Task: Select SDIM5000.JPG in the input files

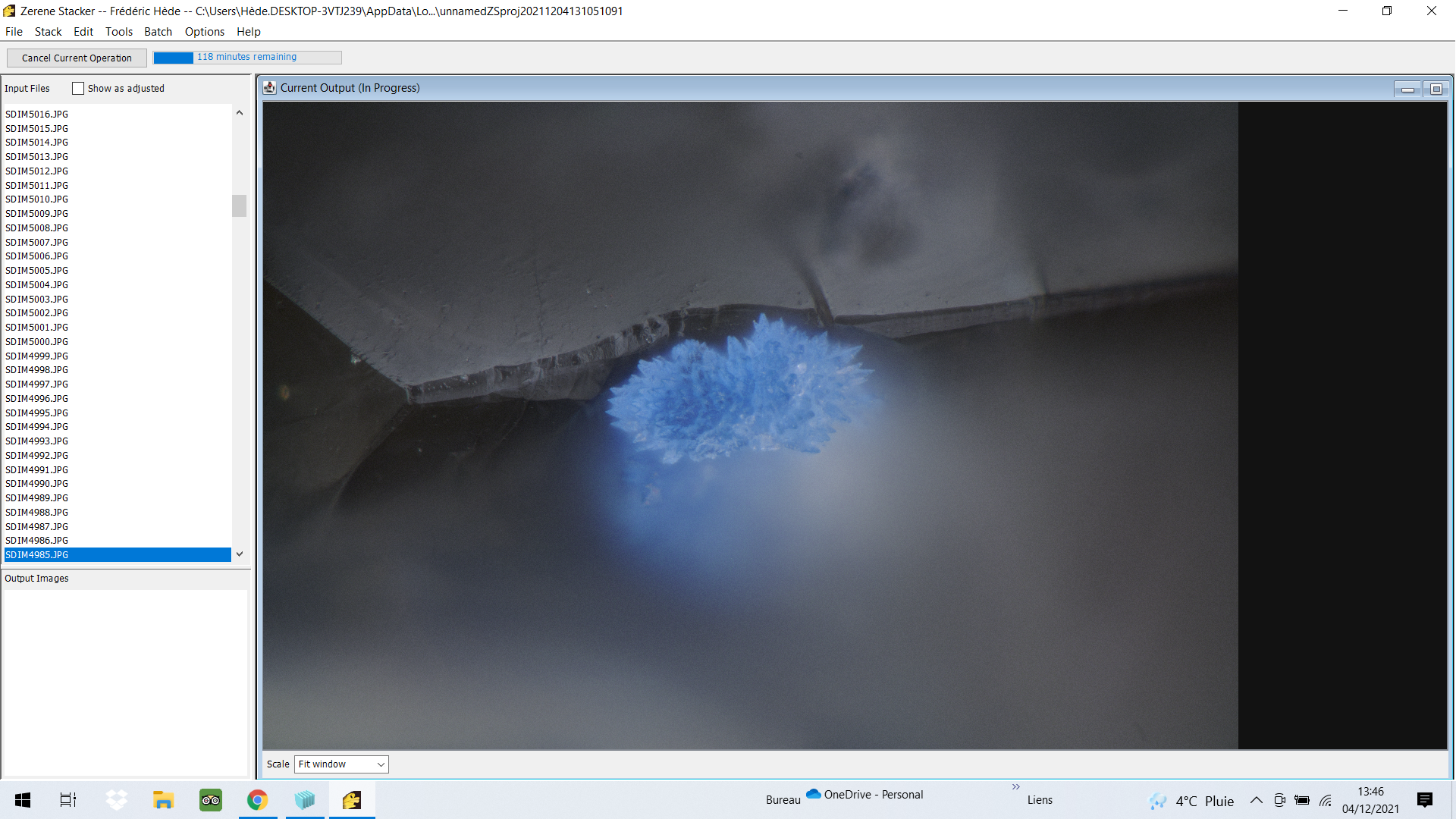Action: click(x=36, y=342)
